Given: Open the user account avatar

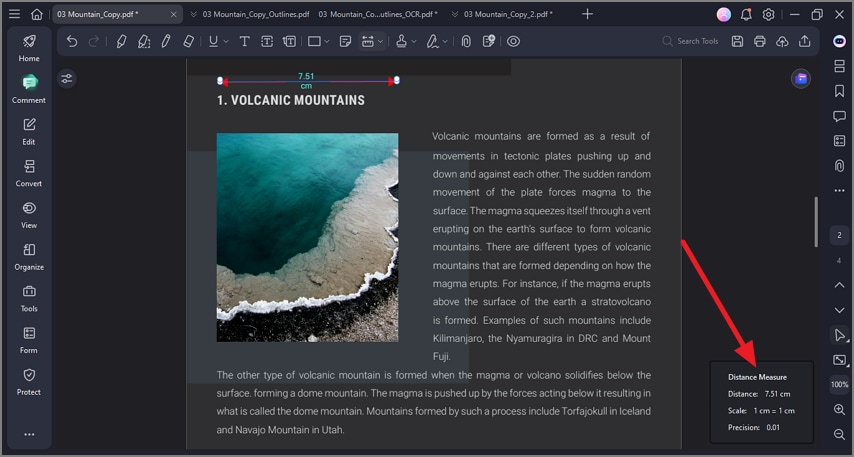Looking at the screenshot, I should click(x=723, y=15).
